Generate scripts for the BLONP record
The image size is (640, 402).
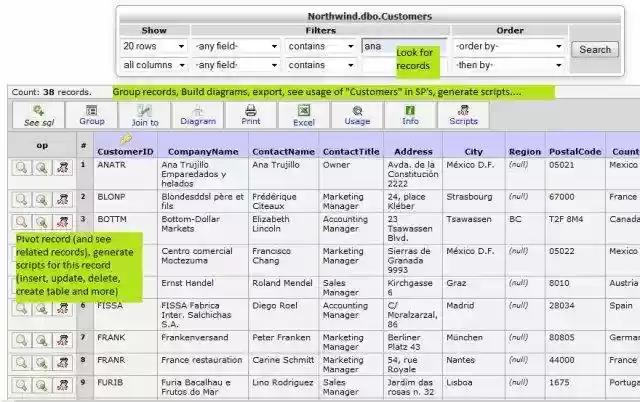[x=62, y=200]
